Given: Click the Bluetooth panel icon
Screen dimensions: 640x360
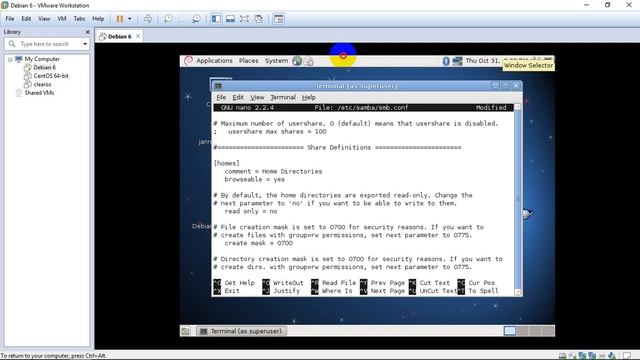Looking at the screenshot, I should click(x=446, y=61).
